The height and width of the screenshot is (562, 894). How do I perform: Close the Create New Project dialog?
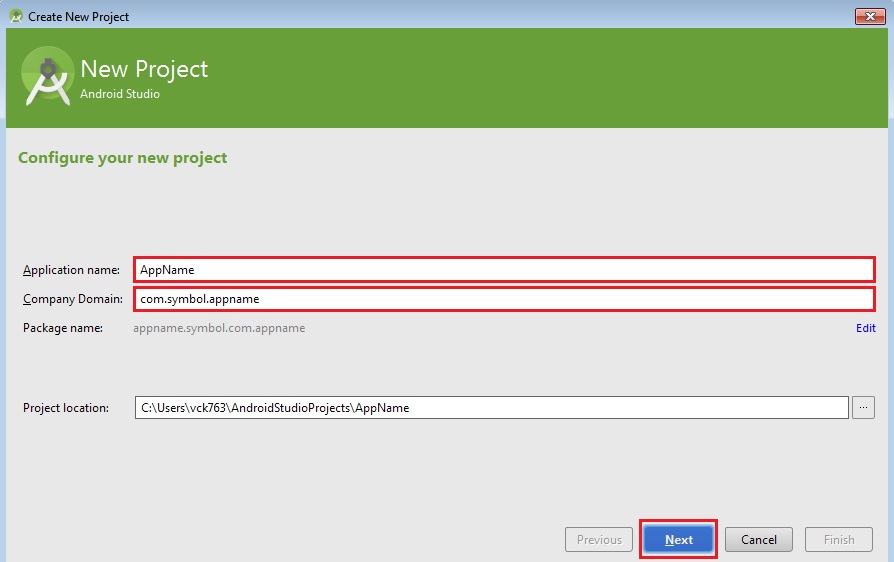click(868, 16)
